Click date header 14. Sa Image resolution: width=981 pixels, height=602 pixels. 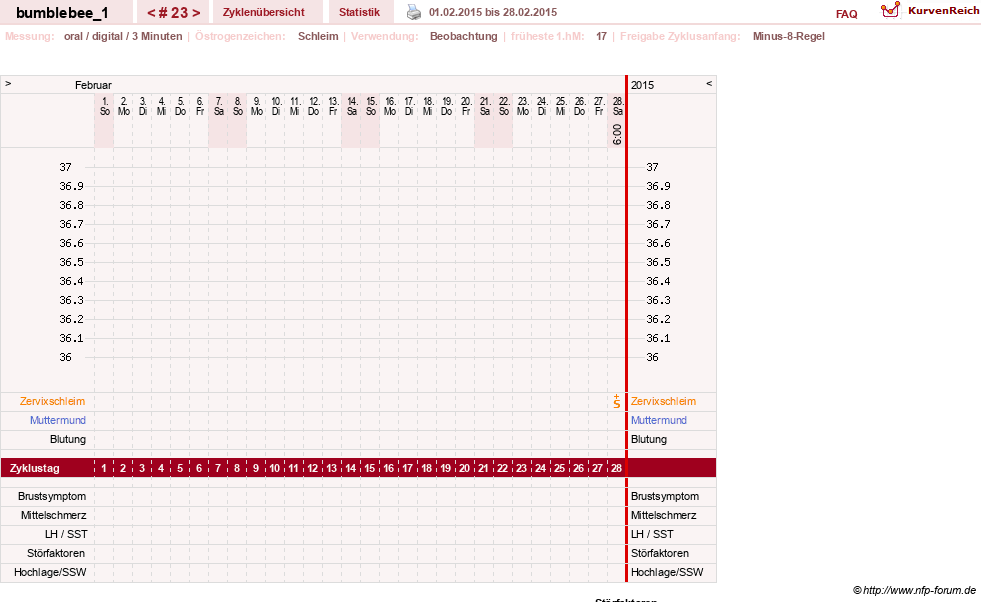(x=352, y=106)
